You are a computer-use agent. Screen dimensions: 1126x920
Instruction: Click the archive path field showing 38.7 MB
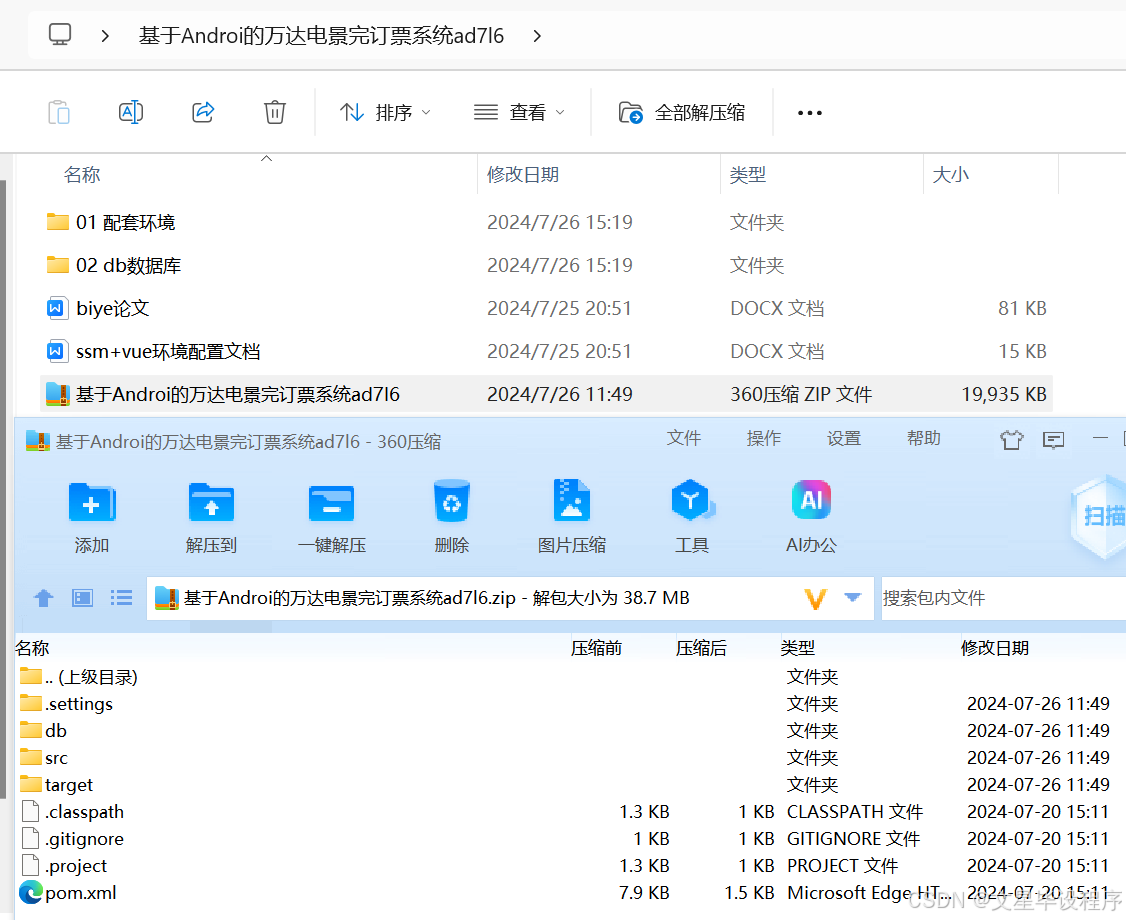point(510,598)
